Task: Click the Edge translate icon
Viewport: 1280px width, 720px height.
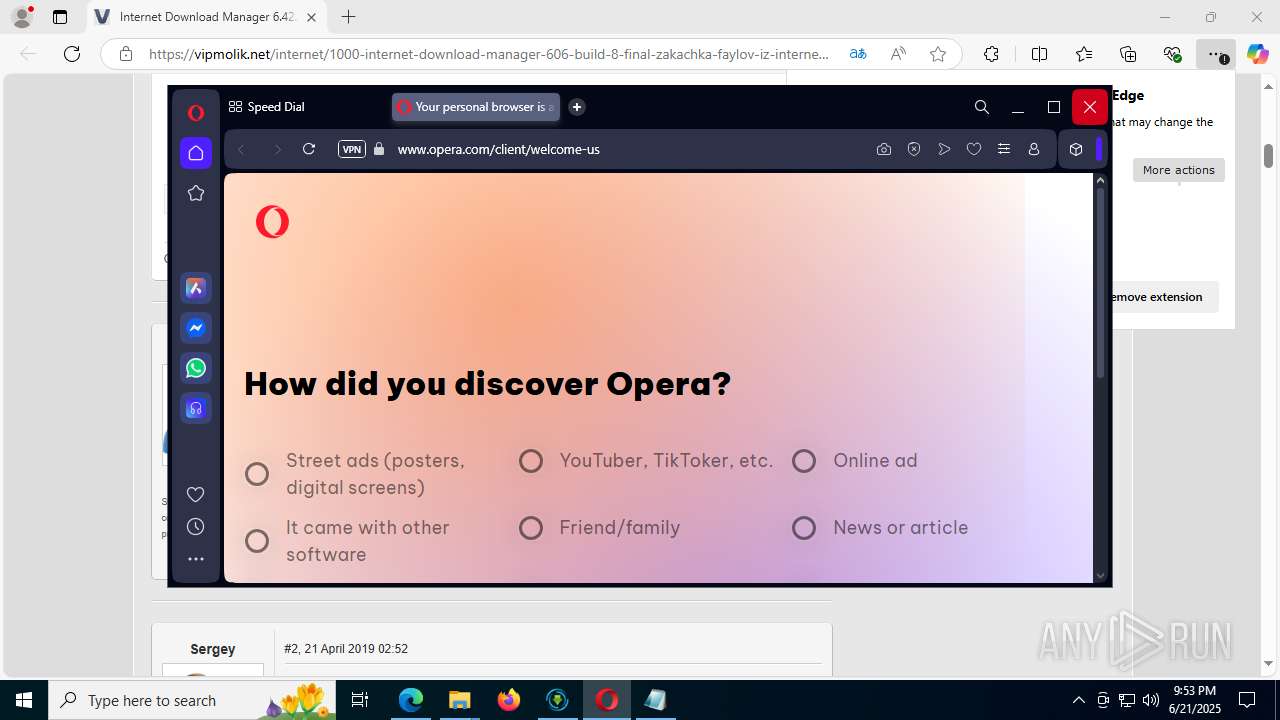Action: (x=858, y=54)
